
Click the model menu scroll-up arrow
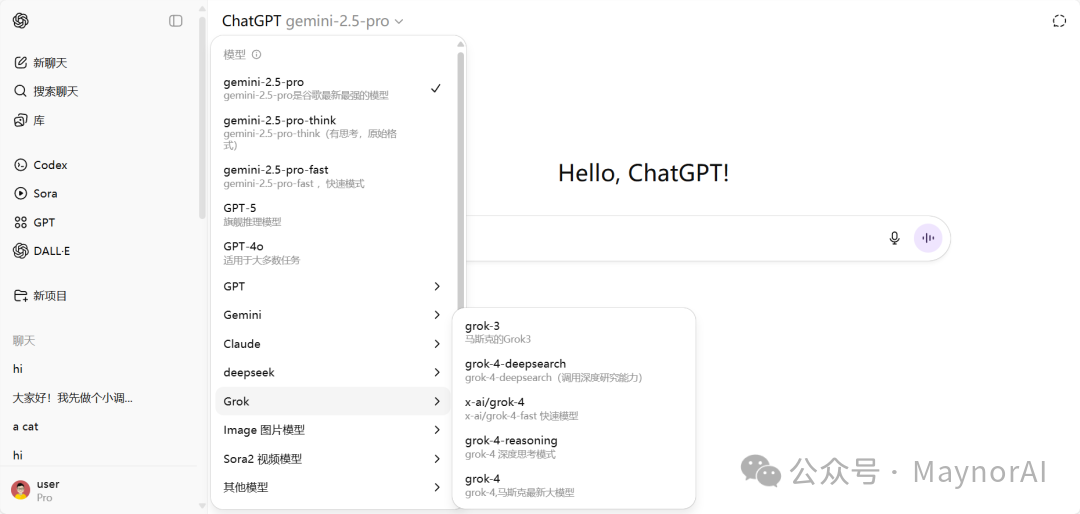(x=461, y=45)
